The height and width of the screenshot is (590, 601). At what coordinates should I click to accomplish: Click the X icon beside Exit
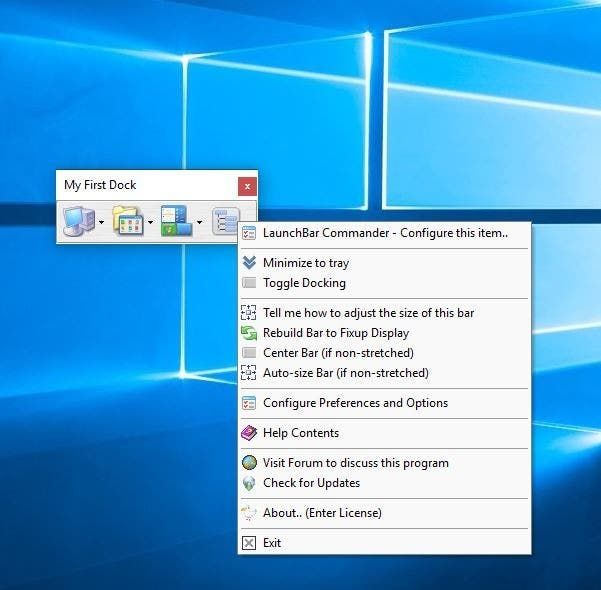(249, 543)
